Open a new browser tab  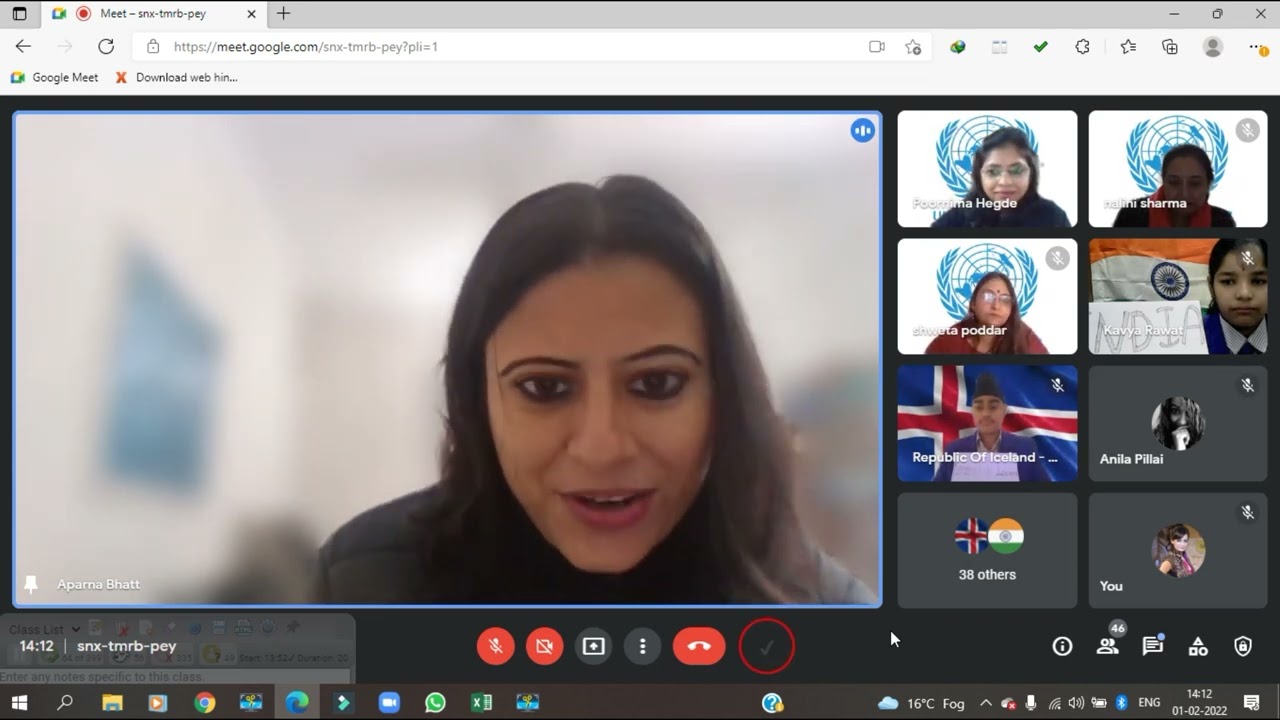tap(284, 14)
